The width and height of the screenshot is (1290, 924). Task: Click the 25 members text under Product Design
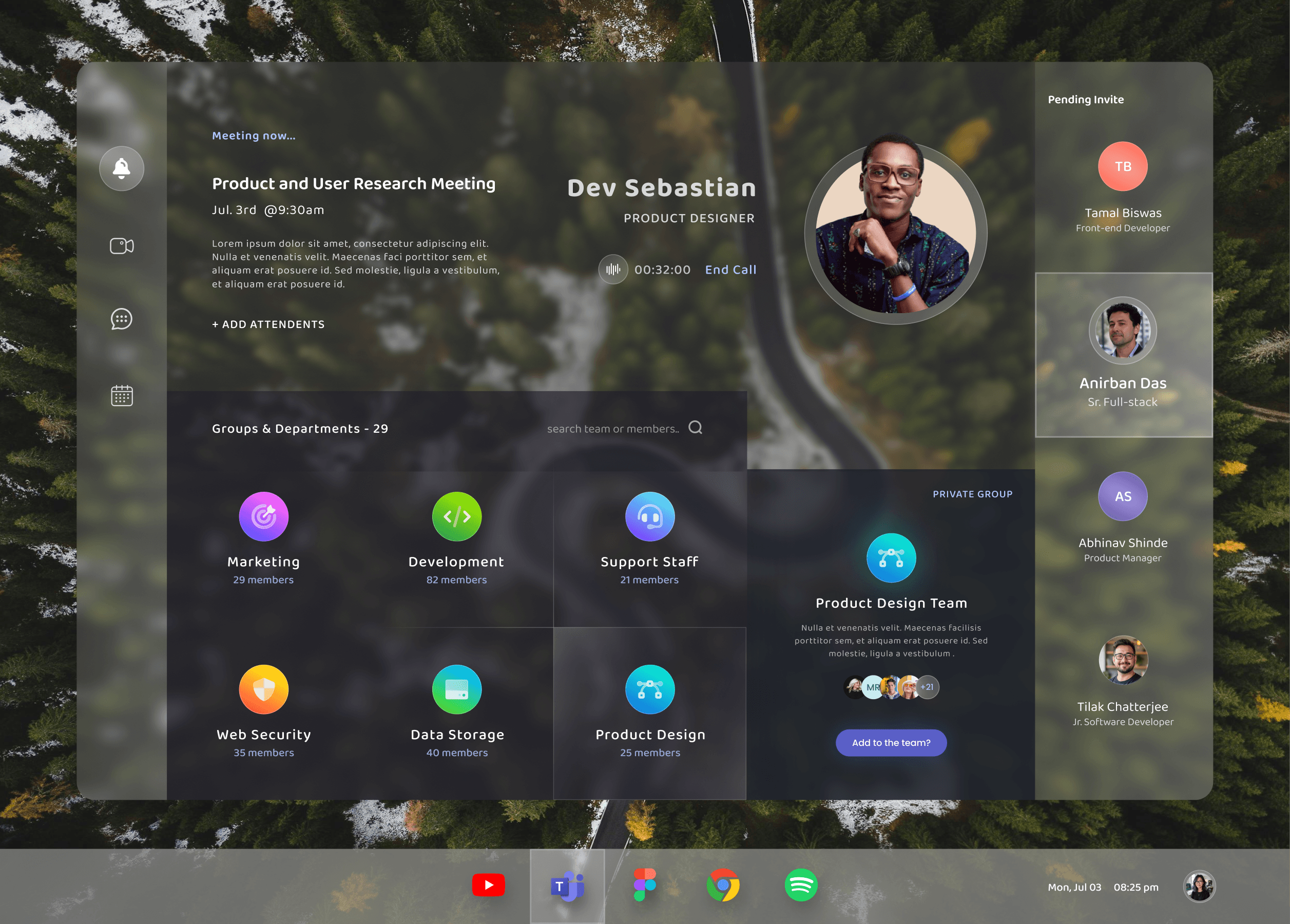tap(650, 752)
